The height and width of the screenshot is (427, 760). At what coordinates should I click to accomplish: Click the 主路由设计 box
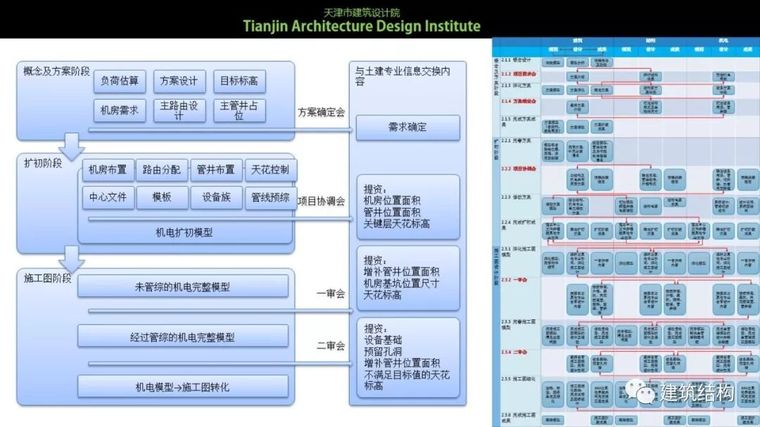pos(179,111)
